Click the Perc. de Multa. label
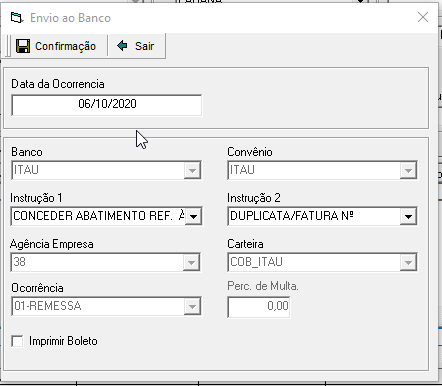442x386 pixels. tap(263, 286)
